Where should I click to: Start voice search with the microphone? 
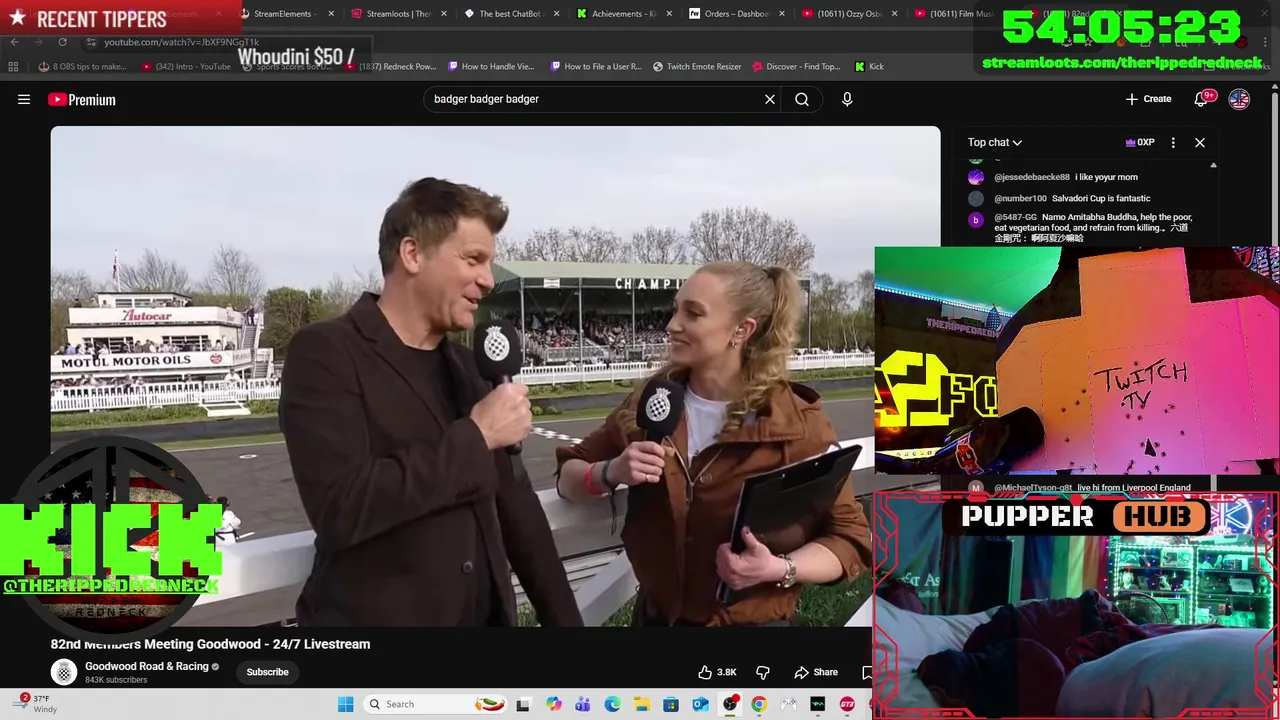click(x=847, y=99)
